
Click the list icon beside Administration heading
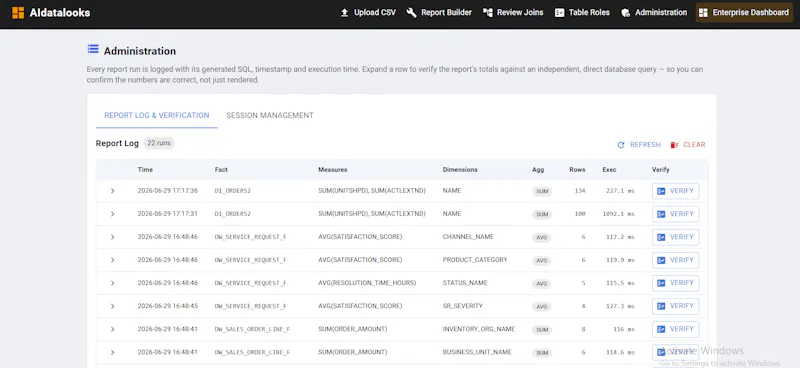(93, 49)
